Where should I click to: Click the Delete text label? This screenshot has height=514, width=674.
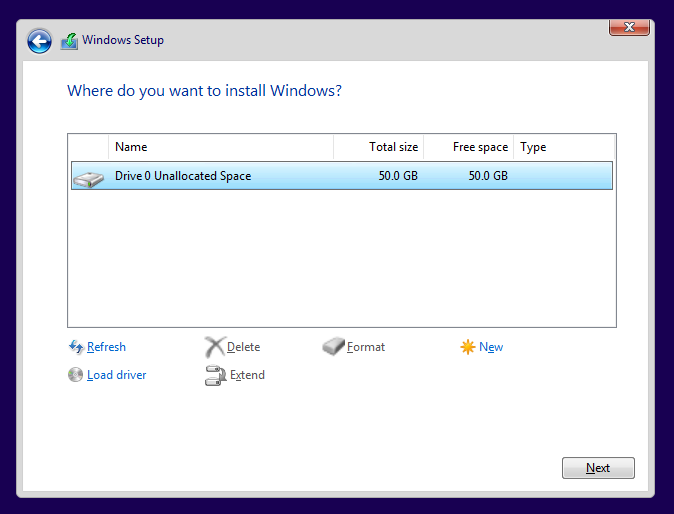[x=243, y=347]
